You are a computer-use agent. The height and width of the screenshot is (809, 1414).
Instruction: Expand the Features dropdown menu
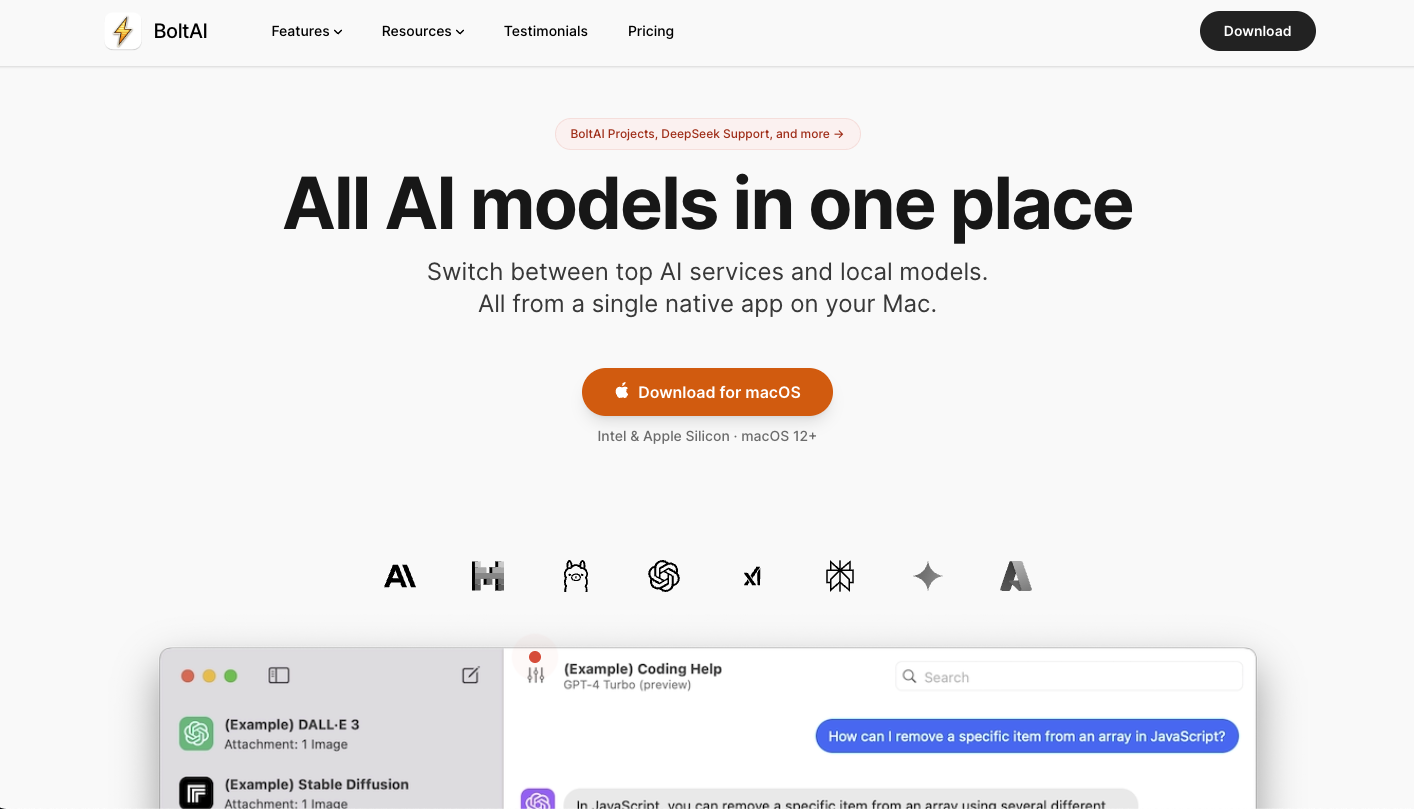[307, 31]
